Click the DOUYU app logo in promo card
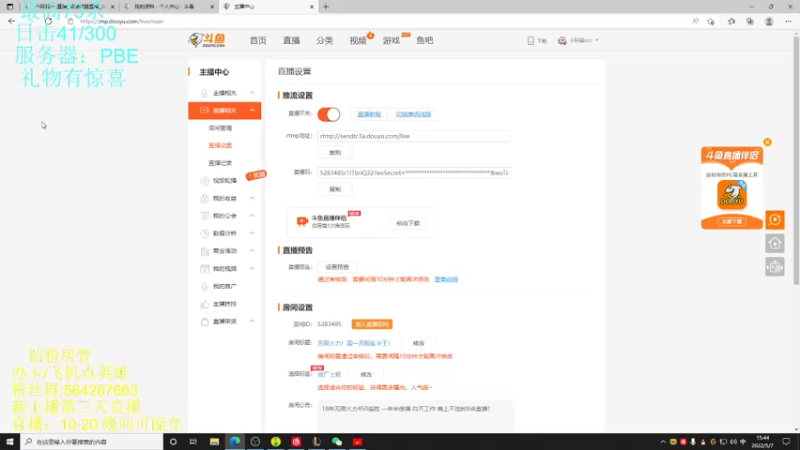This screenshot has width=800, height=450. click(x=732, y=194)
